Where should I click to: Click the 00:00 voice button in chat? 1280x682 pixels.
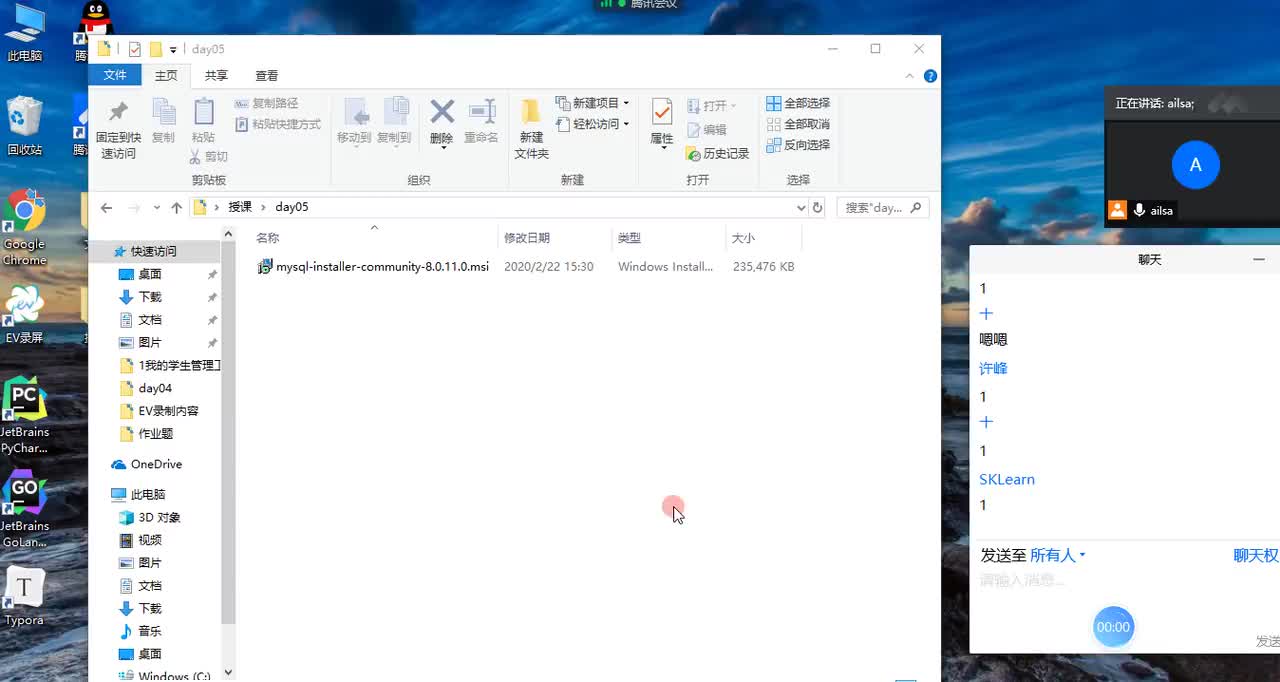pos(1113,627)
